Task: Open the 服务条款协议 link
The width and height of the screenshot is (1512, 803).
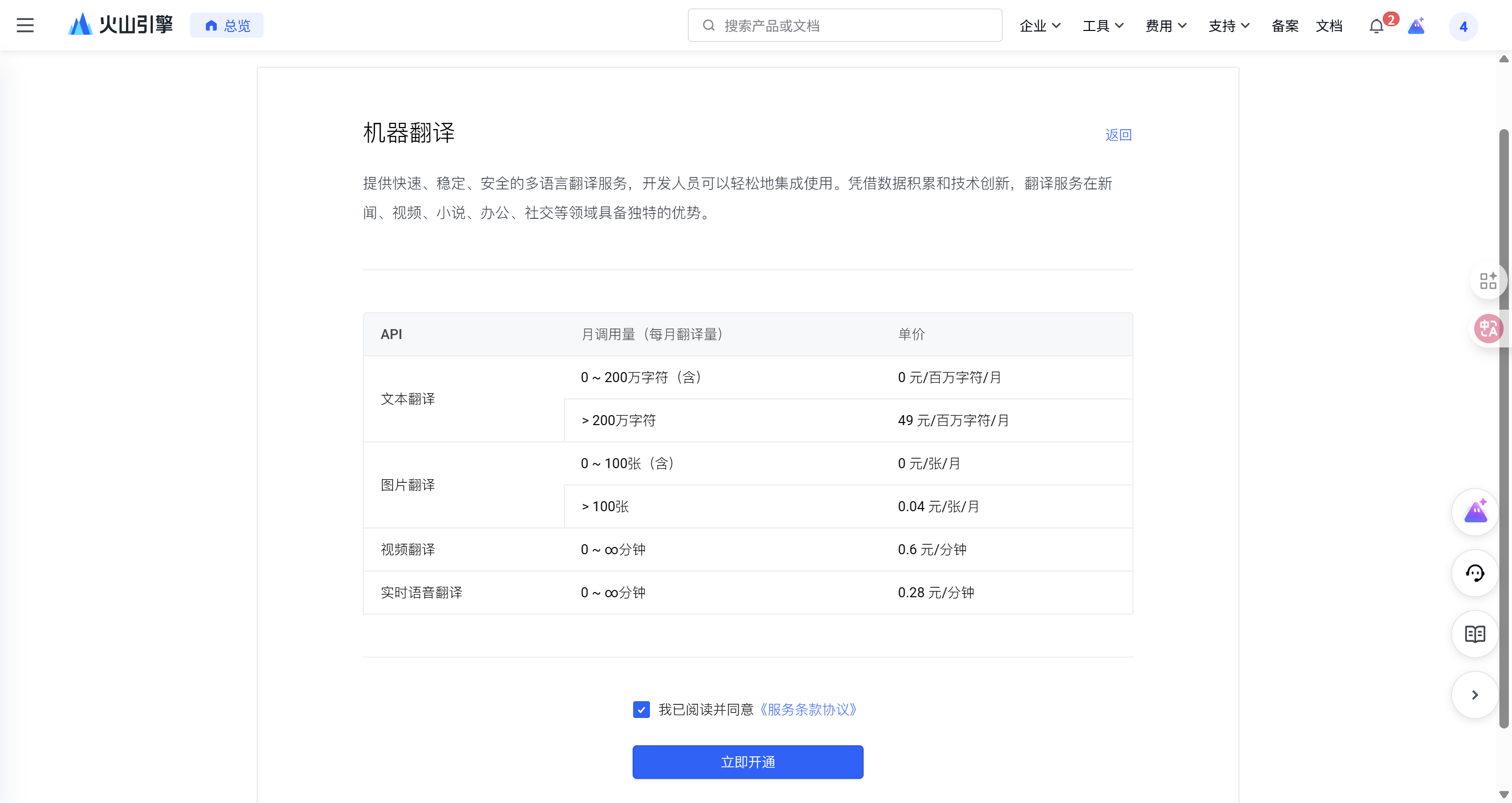Action: [x=808, y=710]
